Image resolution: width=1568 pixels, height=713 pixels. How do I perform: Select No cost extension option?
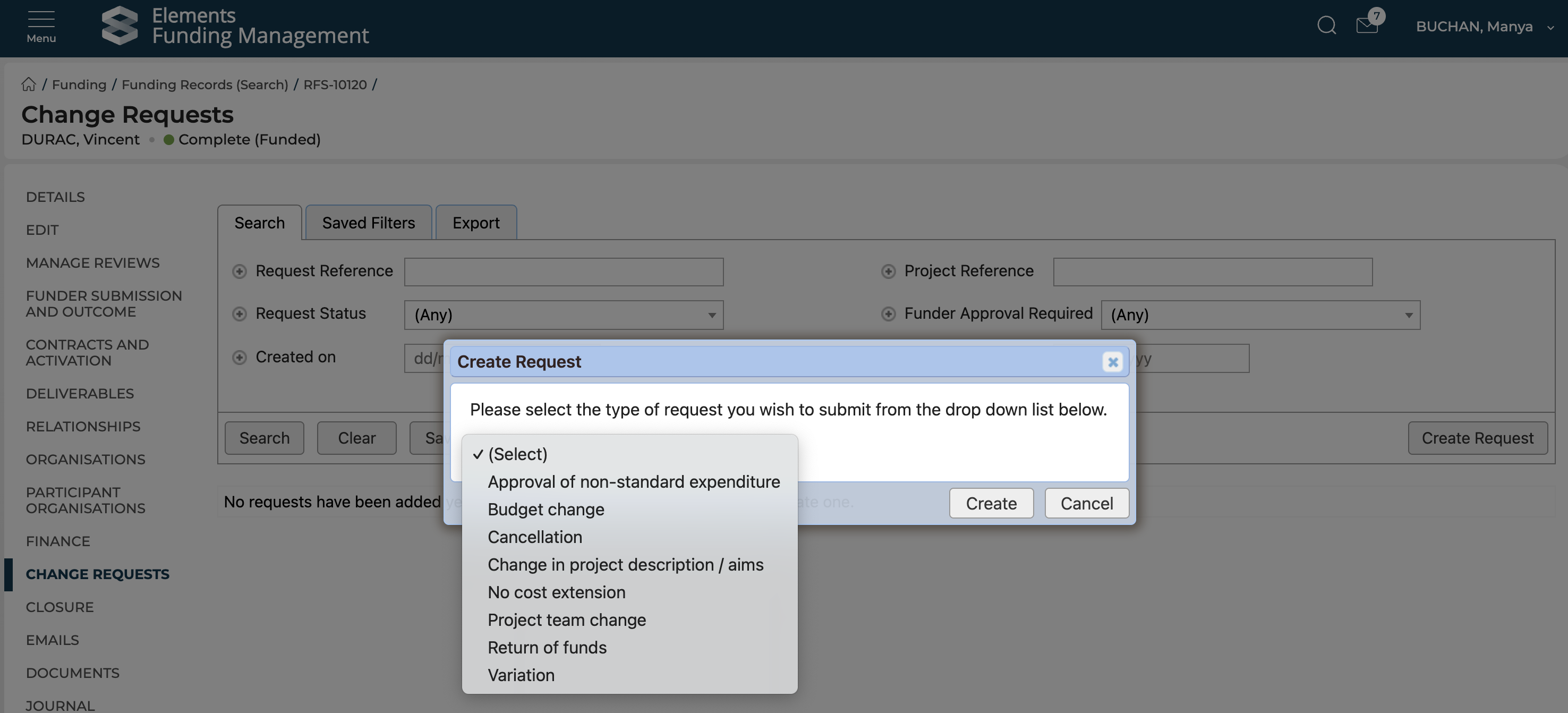(x=556, y=592)
